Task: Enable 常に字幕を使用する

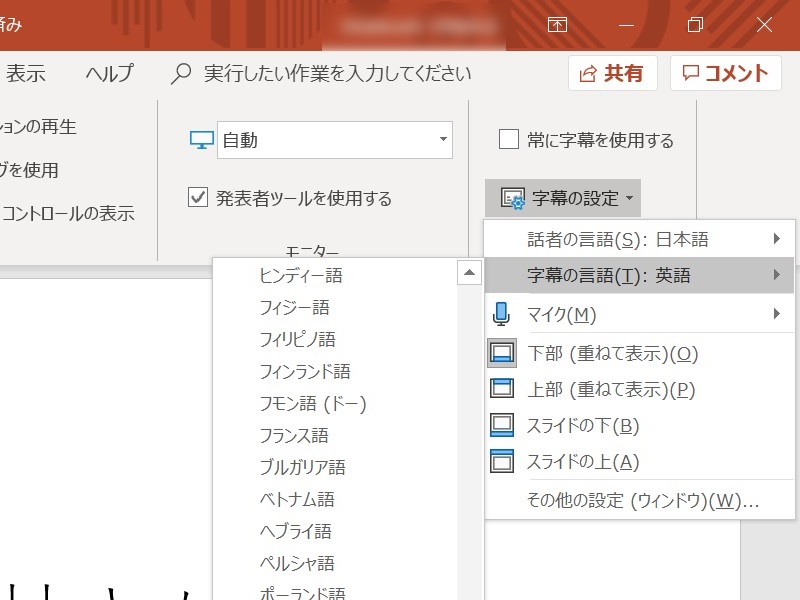Action: pos(508,139)
